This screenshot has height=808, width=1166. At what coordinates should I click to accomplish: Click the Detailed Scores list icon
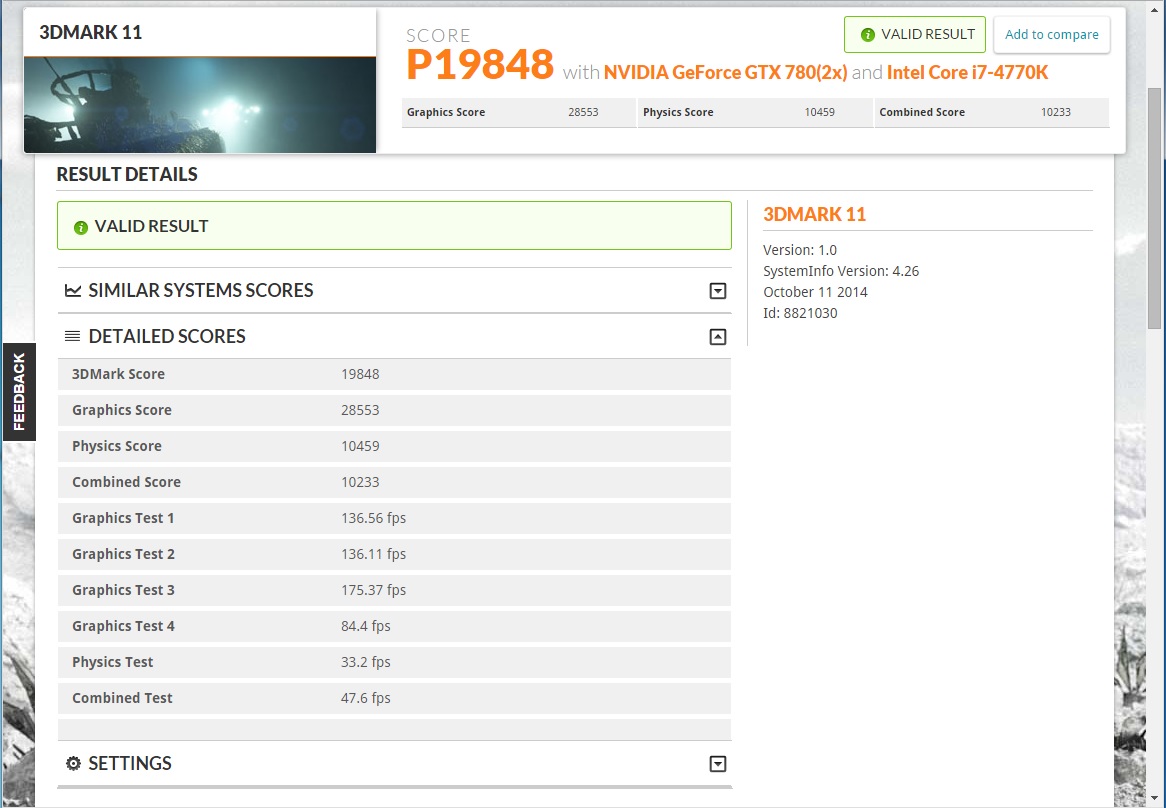pos(72,336)
